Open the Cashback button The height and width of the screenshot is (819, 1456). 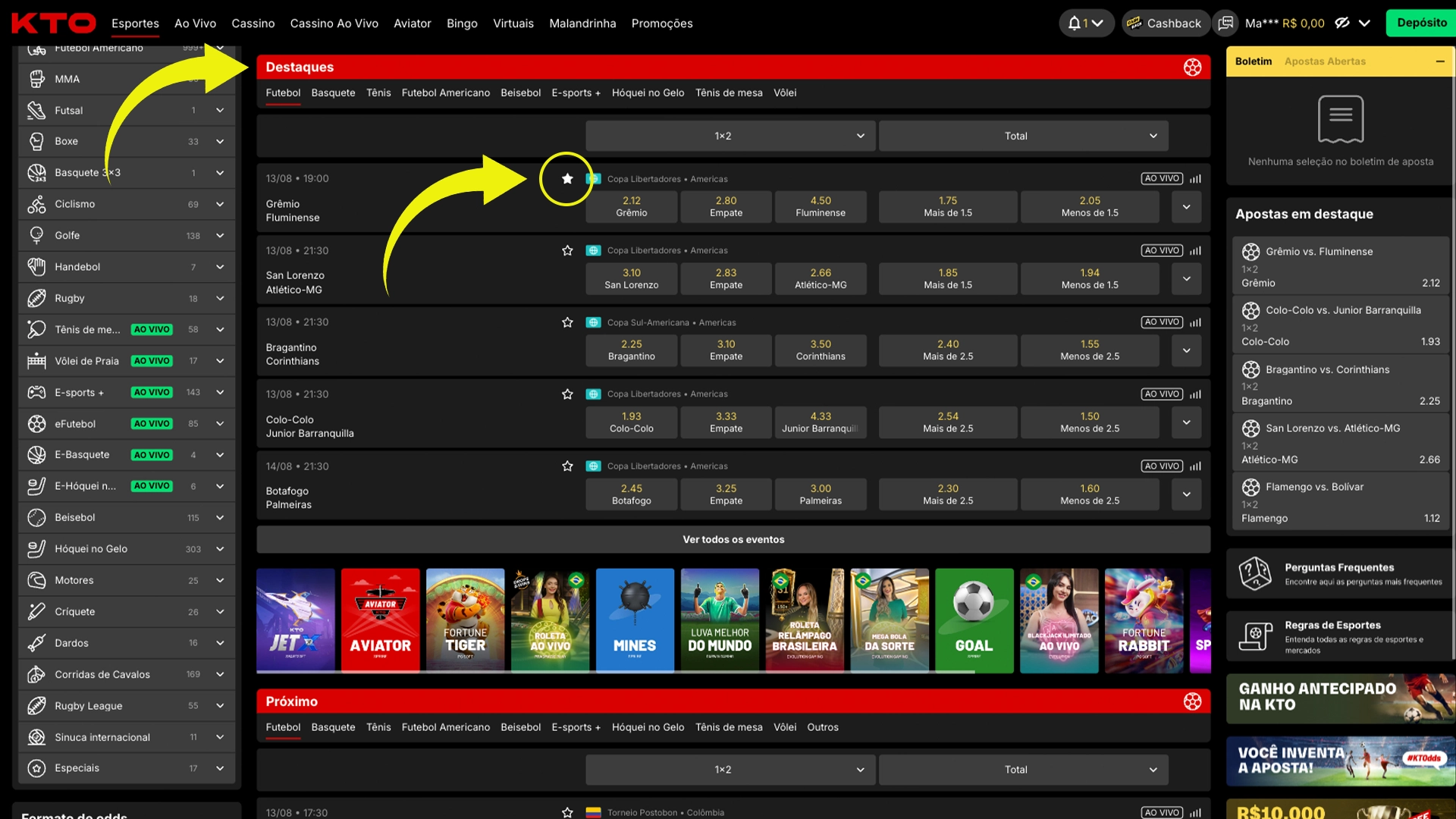click(x=1164, y=24)
